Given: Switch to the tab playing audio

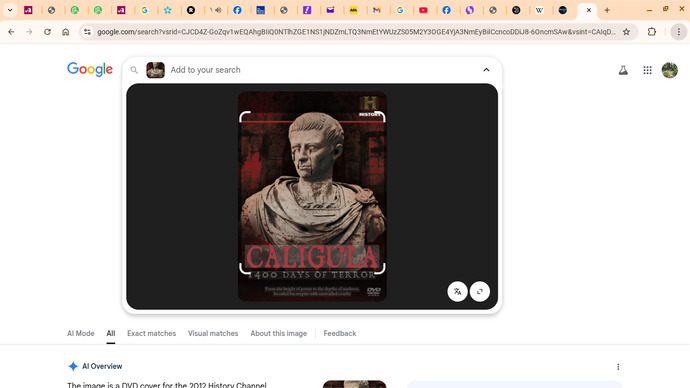Looking at the screenshot, I should tap(215, 10).
